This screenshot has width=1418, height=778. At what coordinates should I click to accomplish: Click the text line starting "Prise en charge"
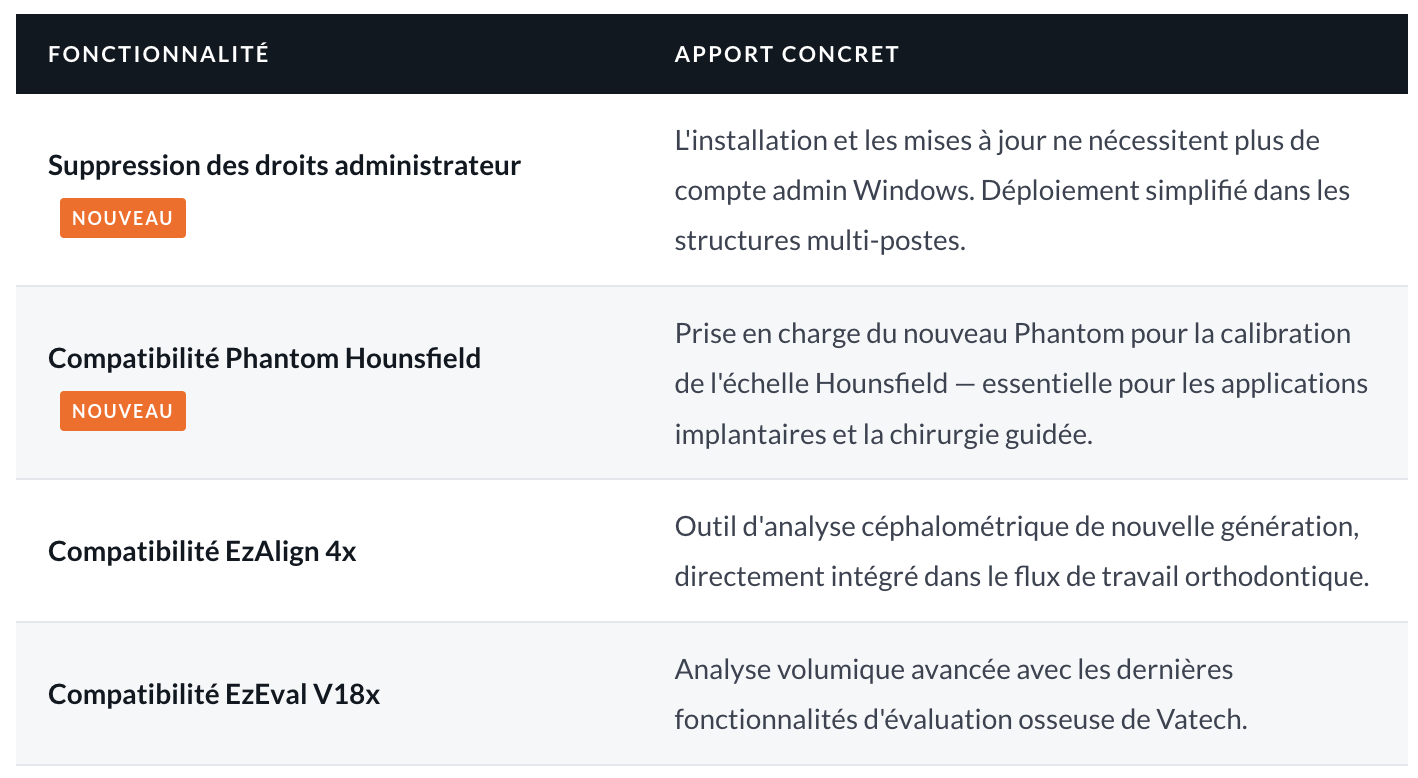1012,333
